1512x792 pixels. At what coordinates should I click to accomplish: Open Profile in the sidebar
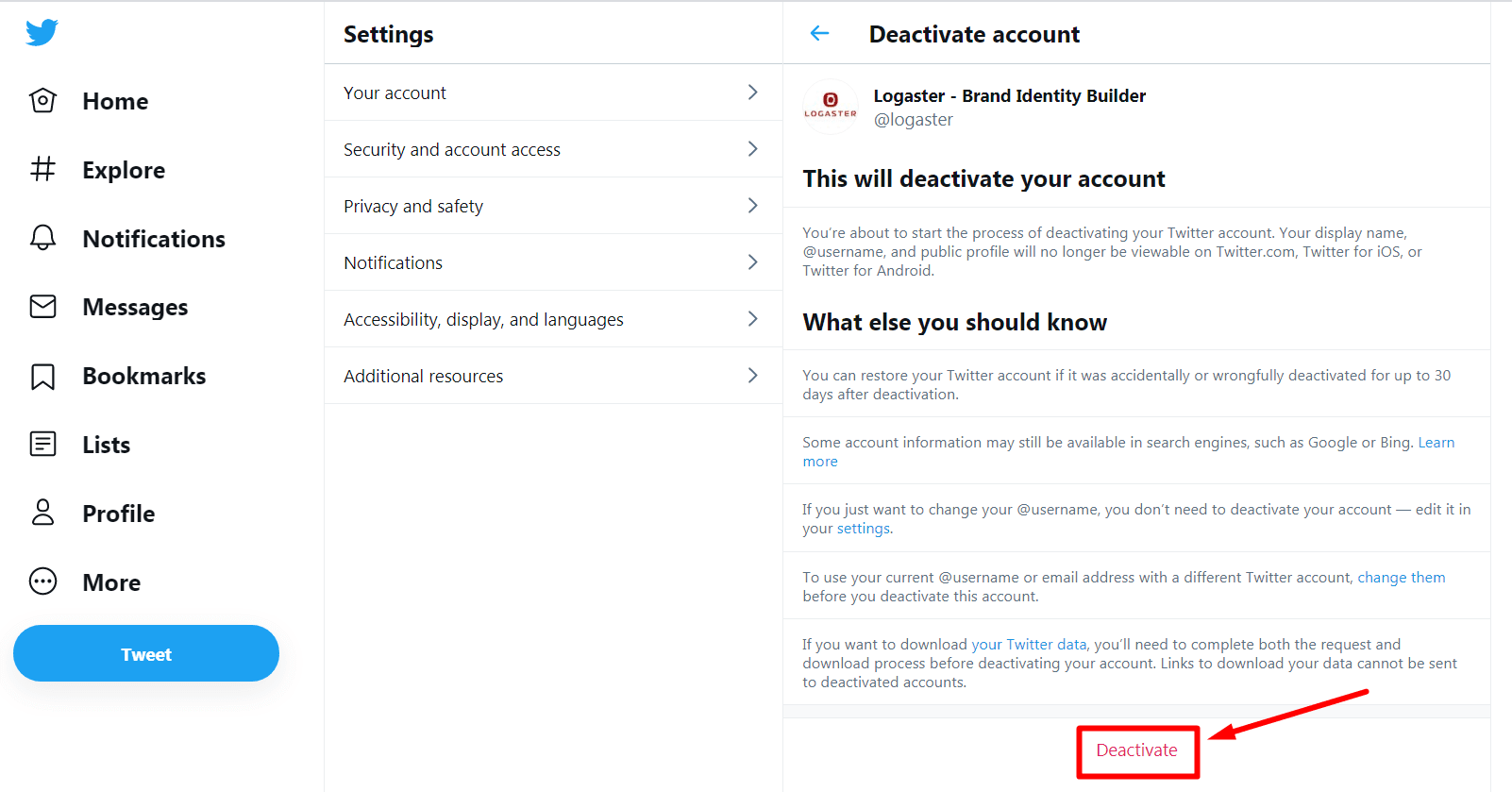119,514
